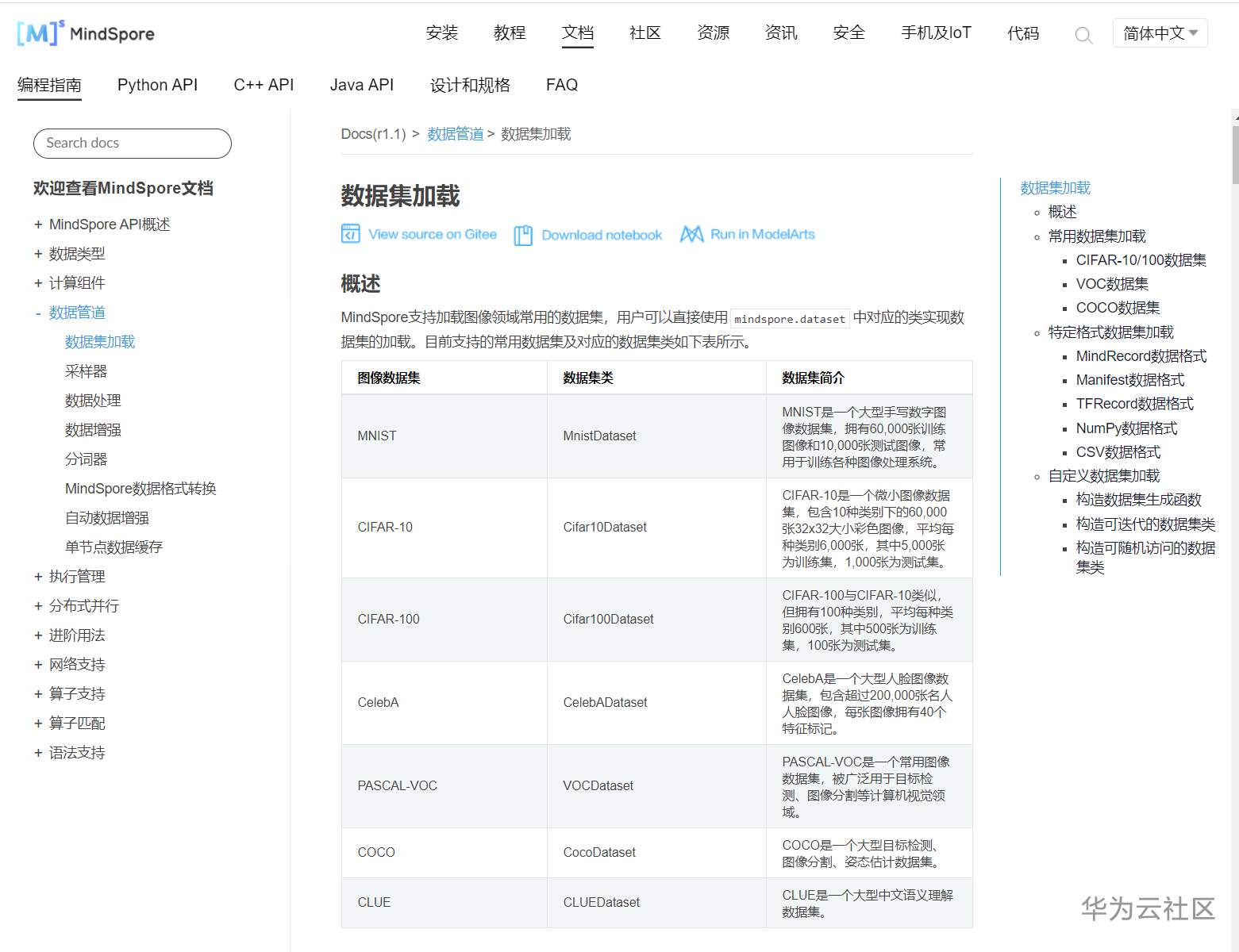Screen dimensions: 1239x952
Task: Open the View source on Gitee link
Action: (x=433, y=234)
